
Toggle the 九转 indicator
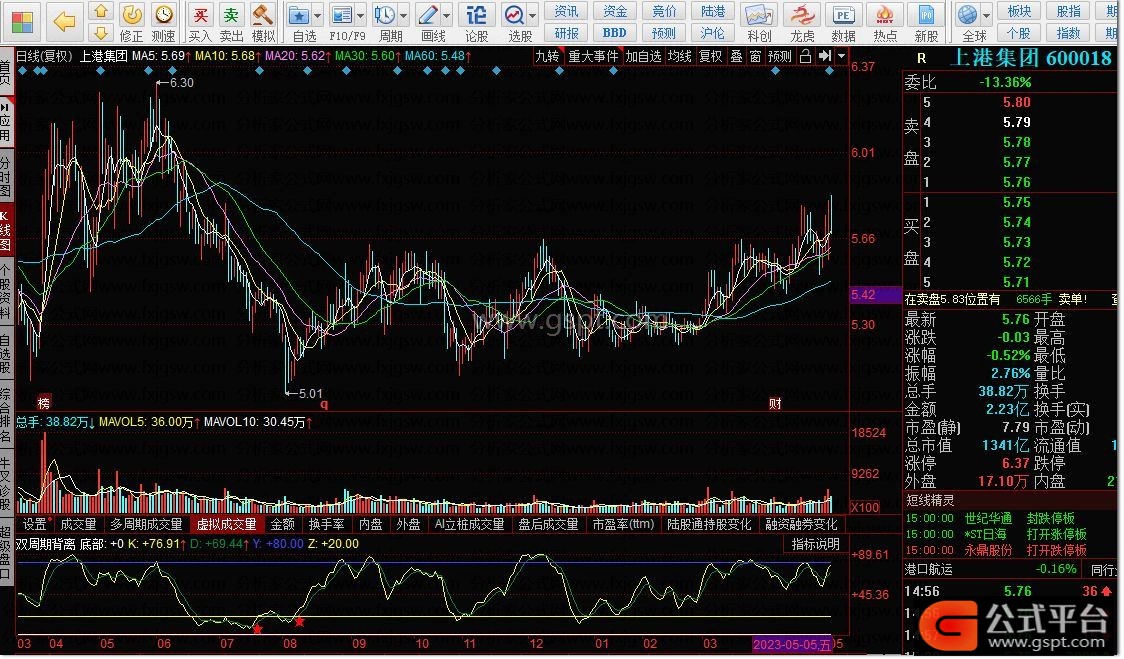pos(547,56)
